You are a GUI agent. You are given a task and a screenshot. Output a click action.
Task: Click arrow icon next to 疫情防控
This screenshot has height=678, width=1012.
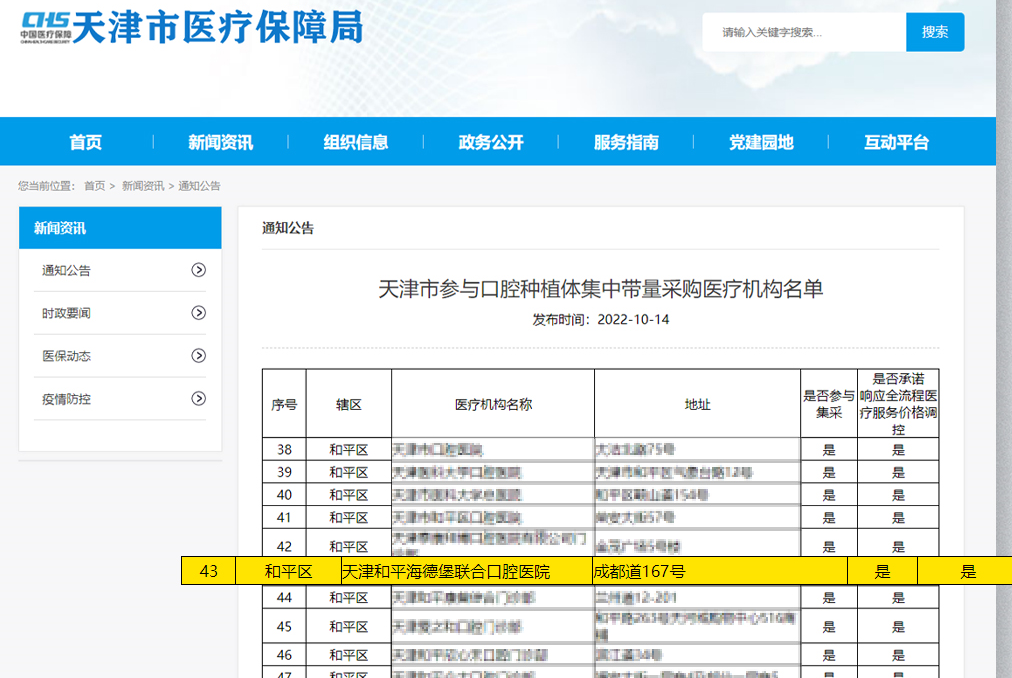pyautogui.click(x=199, y=399)
